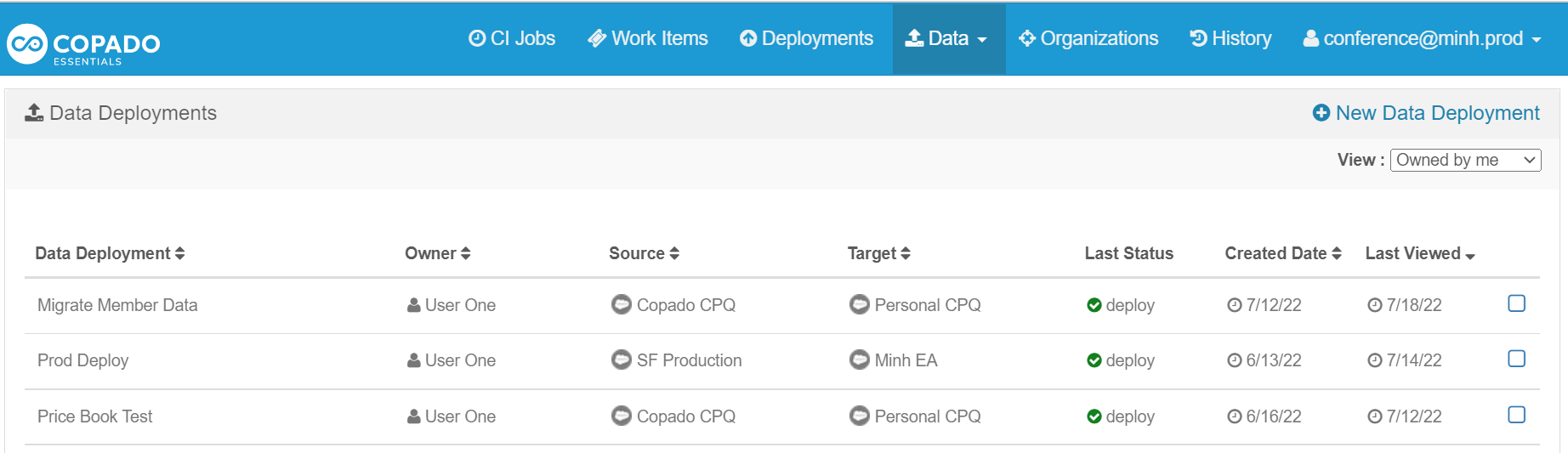Image resolution: width=1568 pixels, height=453 pixels.
Task: Sort by Owner column
Action: coord(438,253)
